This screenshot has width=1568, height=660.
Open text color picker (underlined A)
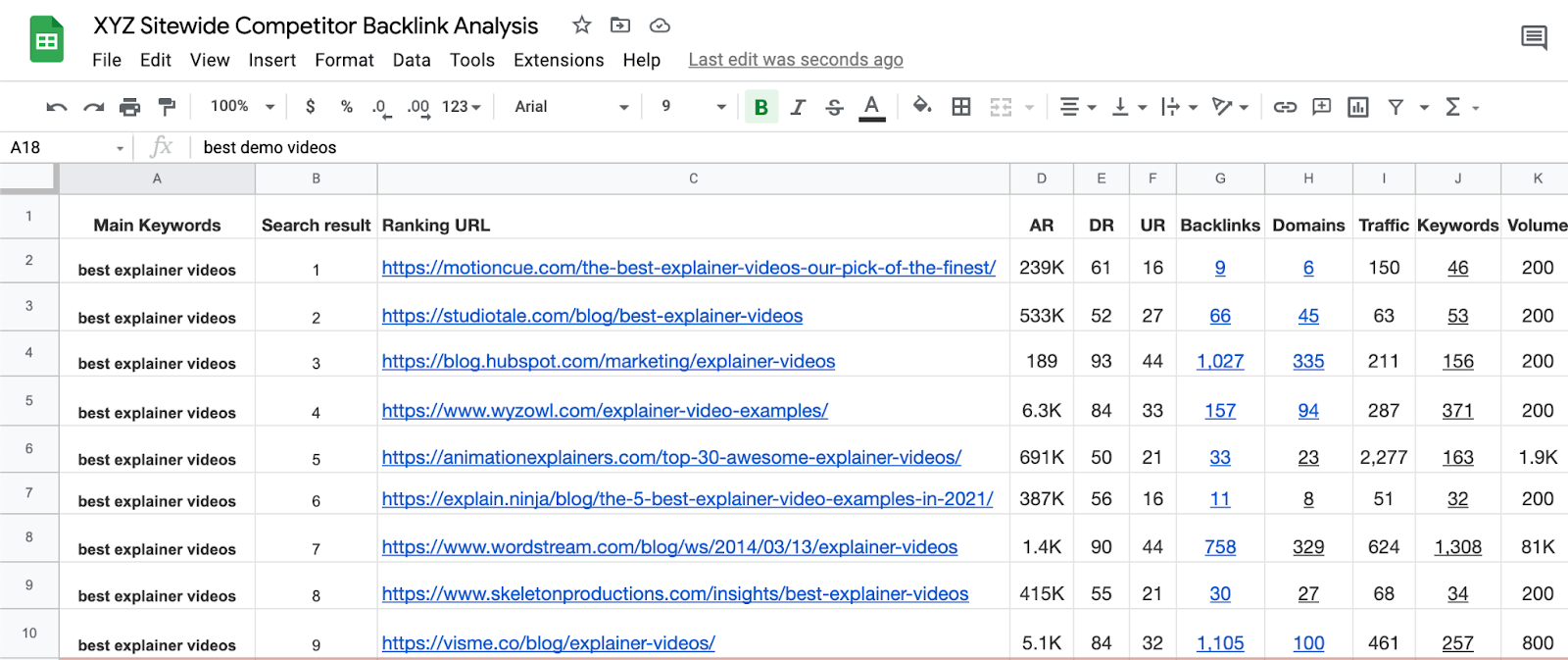pyautogui.click(x=872, y=107)
